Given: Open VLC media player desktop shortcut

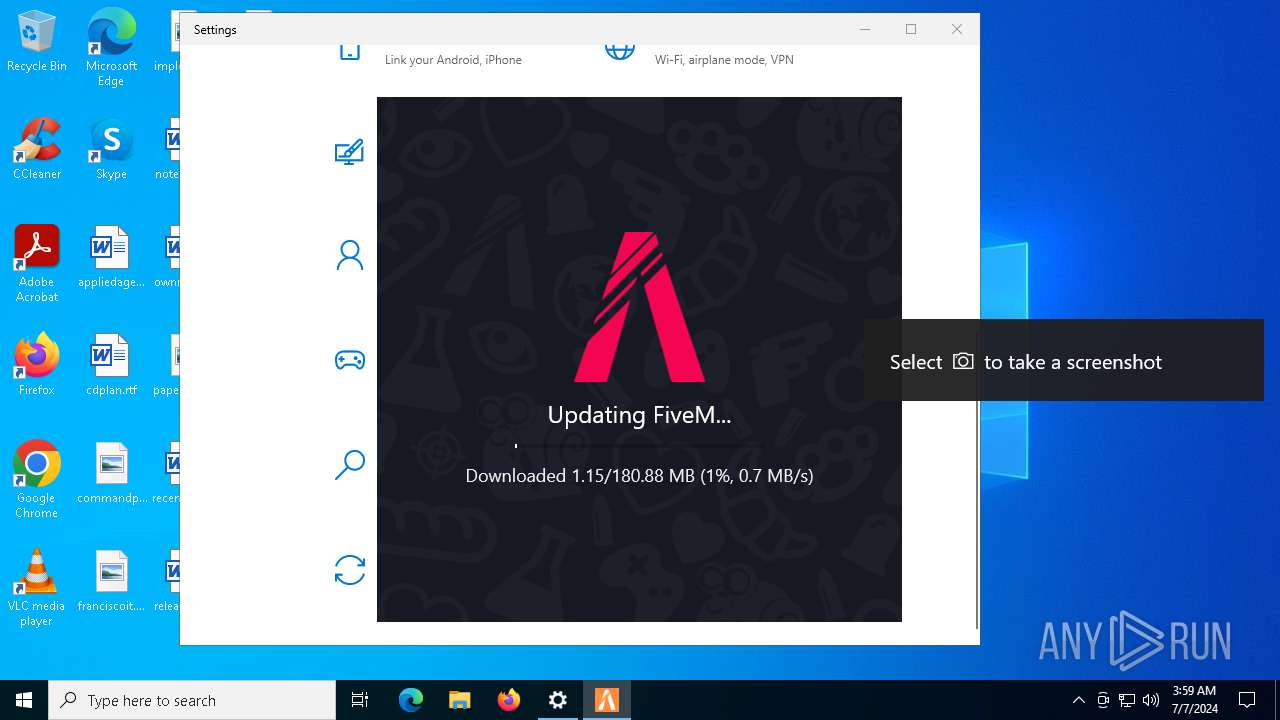Looking at the screenshot, I should 37,588.
